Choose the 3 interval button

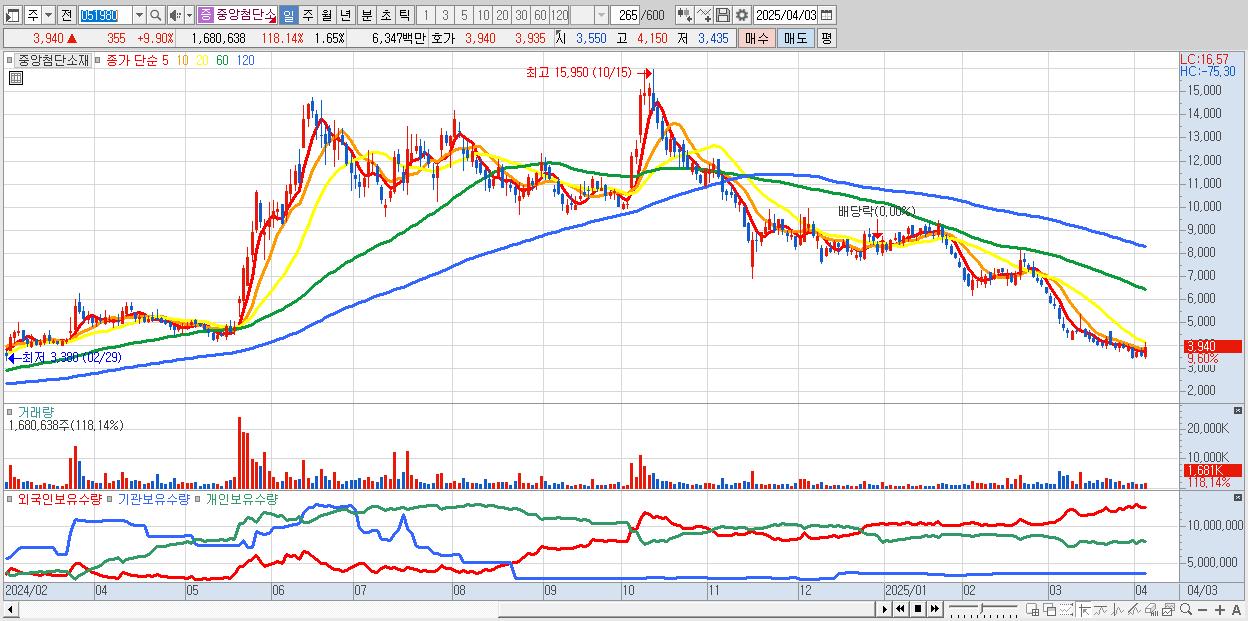445,15
